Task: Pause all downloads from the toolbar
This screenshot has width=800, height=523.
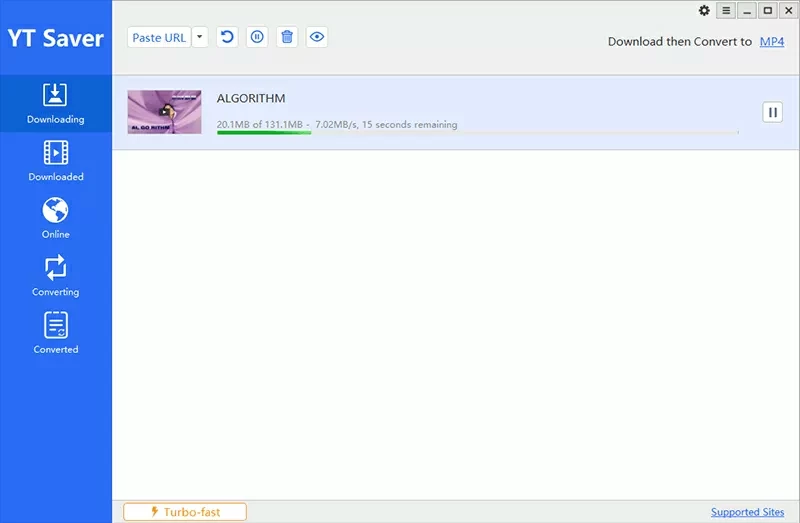Action: click(257, 37)
